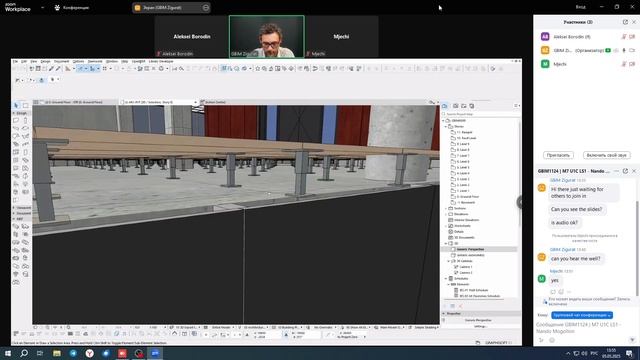Open View Map in Navigator
Screen dimensions: 640x360
click(x=456, y=106)
